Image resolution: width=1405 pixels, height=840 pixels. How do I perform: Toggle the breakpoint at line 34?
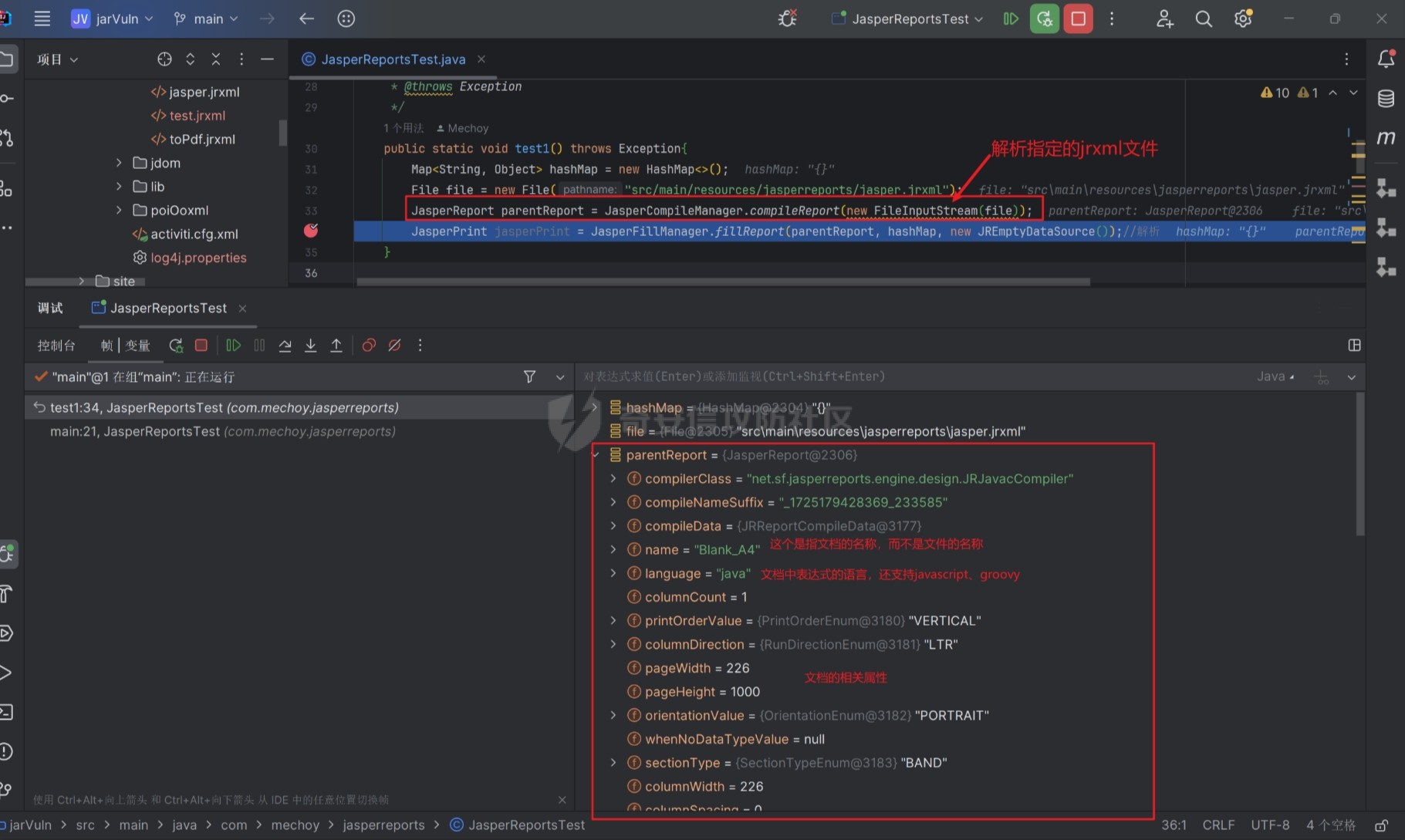coord(311,230)
